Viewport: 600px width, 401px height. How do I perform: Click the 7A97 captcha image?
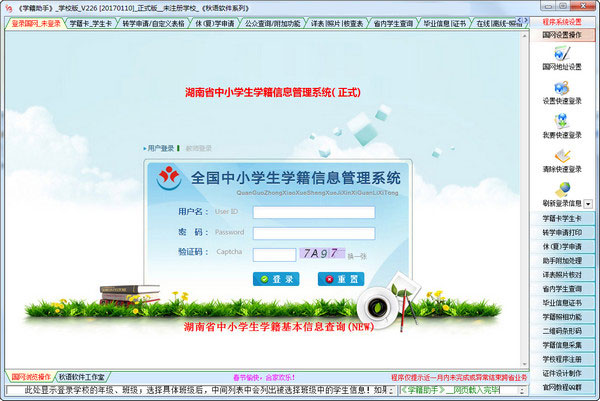322,253
